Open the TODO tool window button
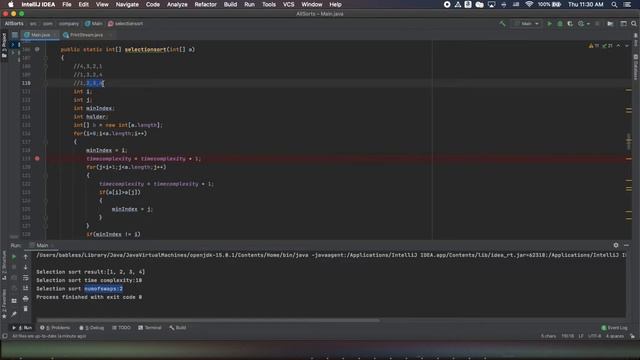The image size is (640, 360). point(121,328)
